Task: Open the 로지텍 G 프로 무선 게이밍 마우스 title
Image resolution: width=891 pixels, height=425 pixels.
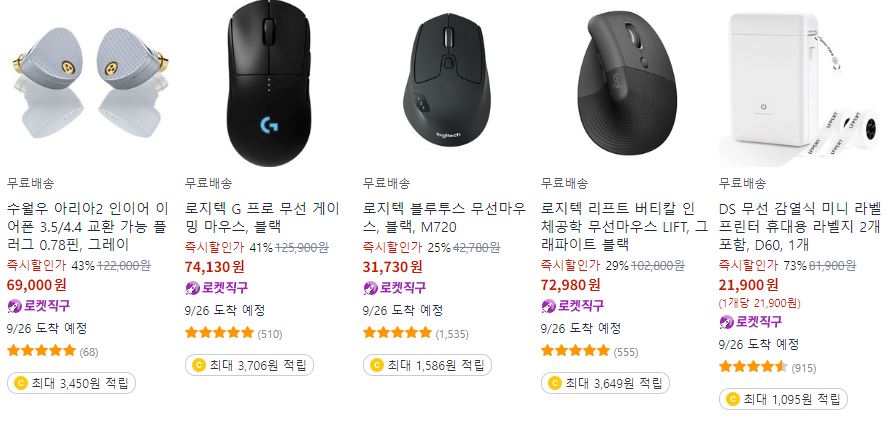Action: tap(263, 218)
